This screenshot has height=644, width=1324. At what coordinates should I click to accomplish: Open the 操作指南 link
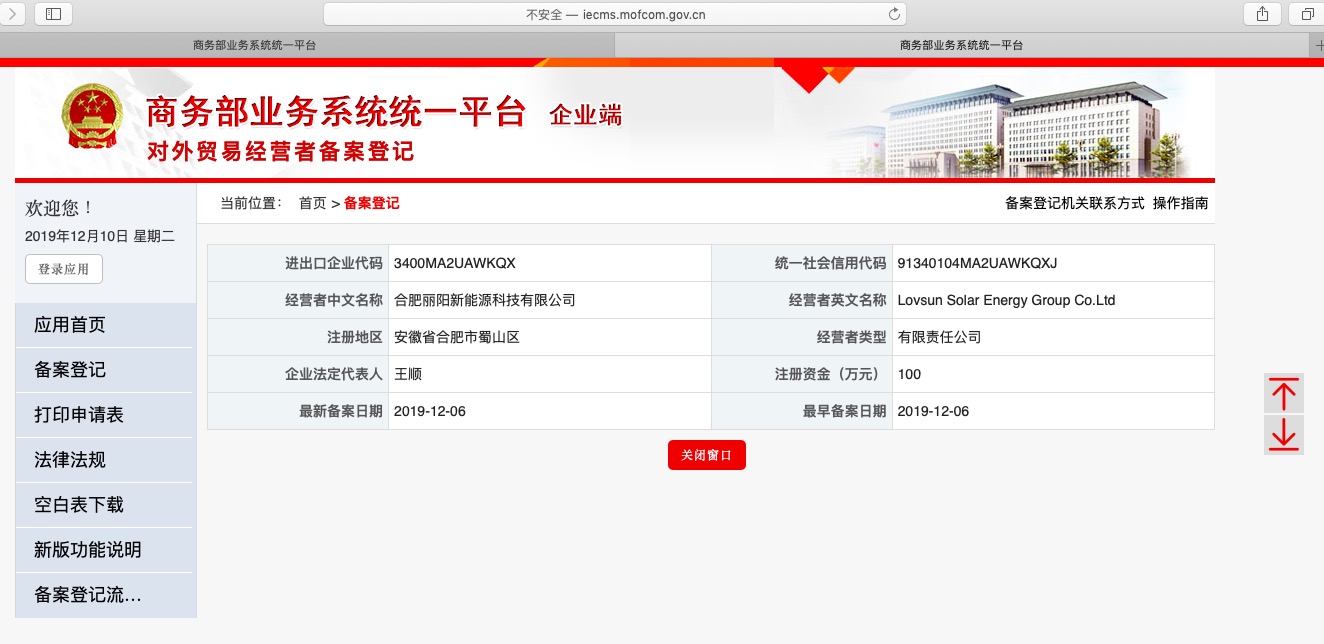click(1180, 203)
